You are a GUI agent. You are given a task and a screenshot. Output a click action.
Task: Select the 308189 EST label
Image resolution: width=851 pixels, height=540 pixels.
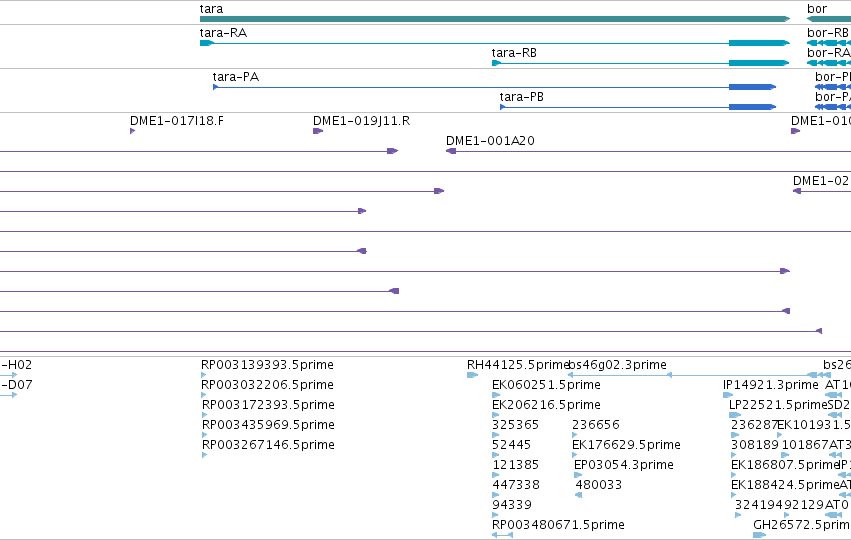755,445
